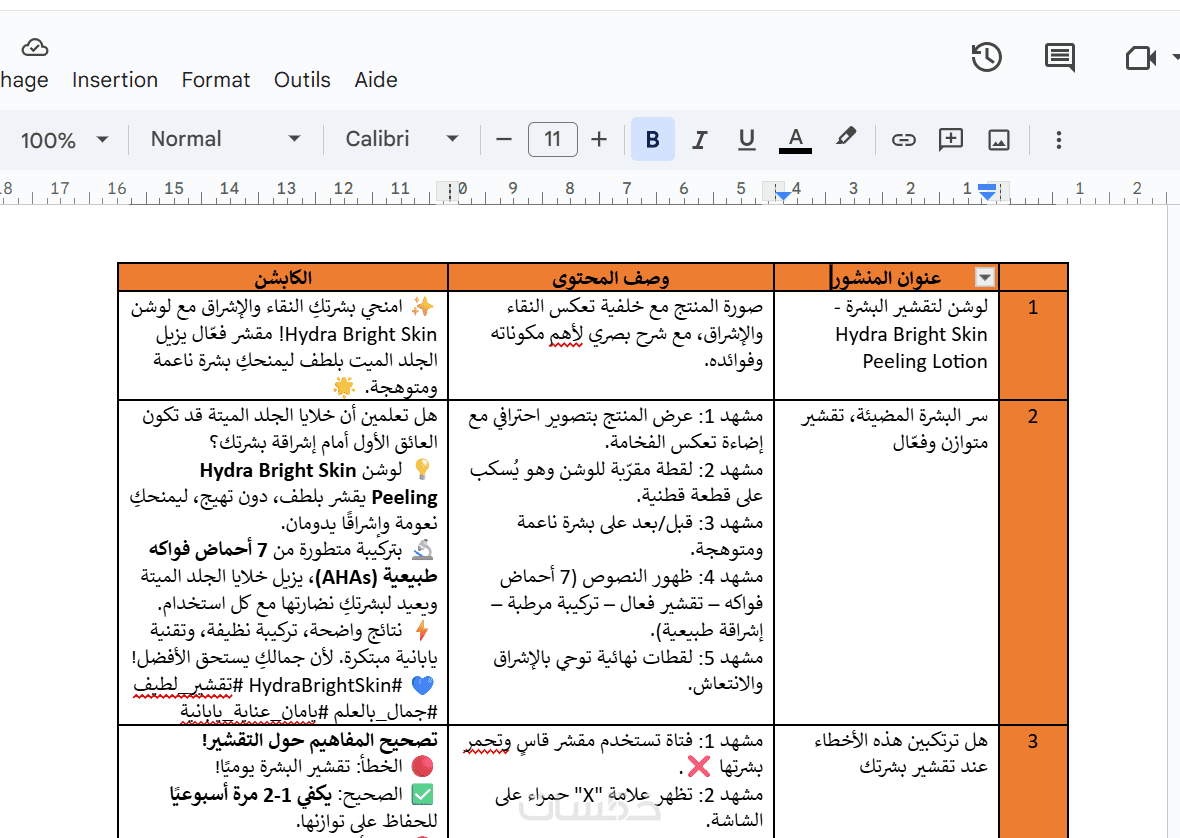Insert an image with picture icon
The height and width of the screenshot is (838, 1180).
pos(999,140)
